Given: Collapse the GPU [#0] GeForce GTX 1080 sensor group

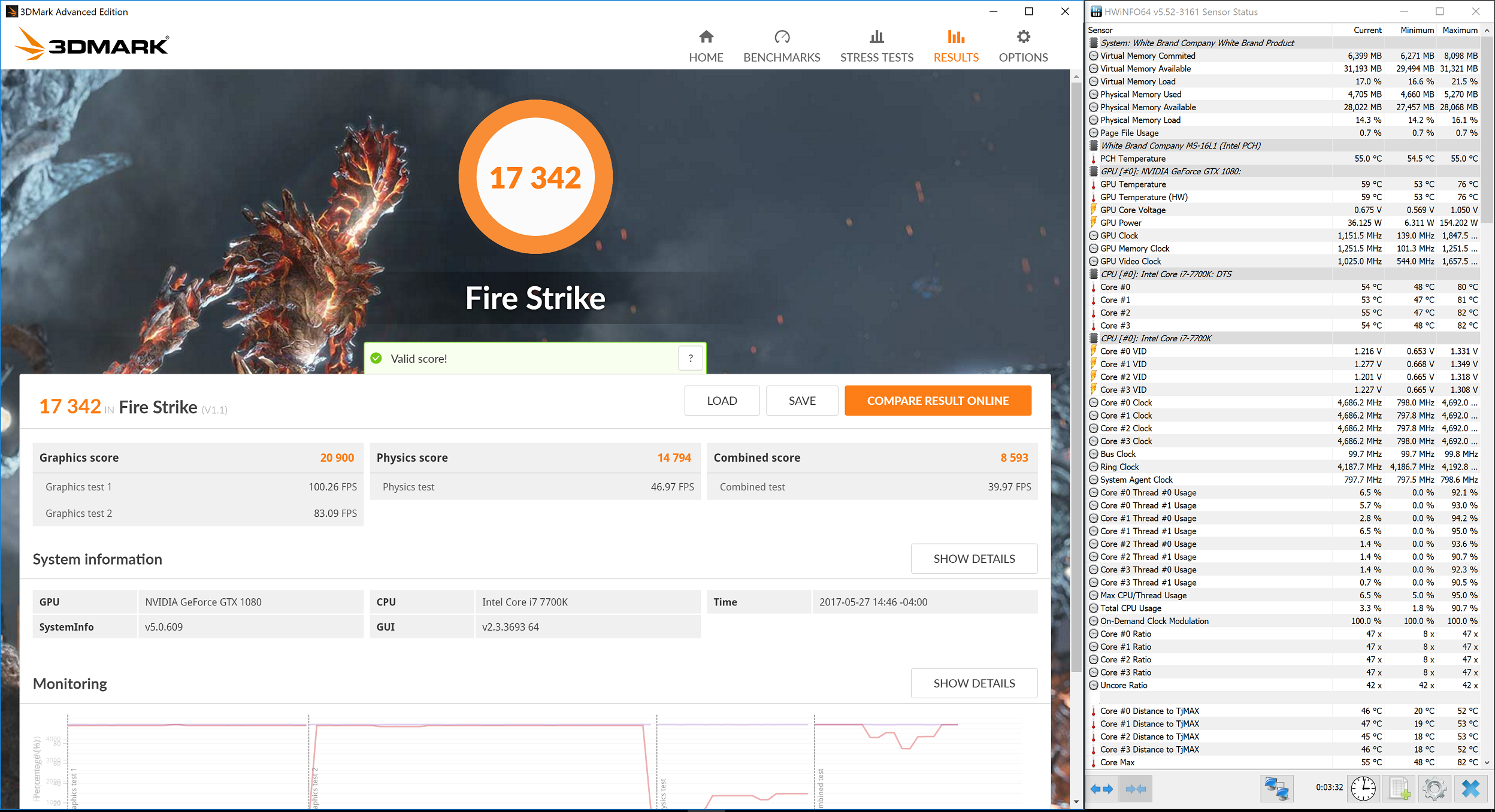Looking at the screenshot, I should 1170,171.
